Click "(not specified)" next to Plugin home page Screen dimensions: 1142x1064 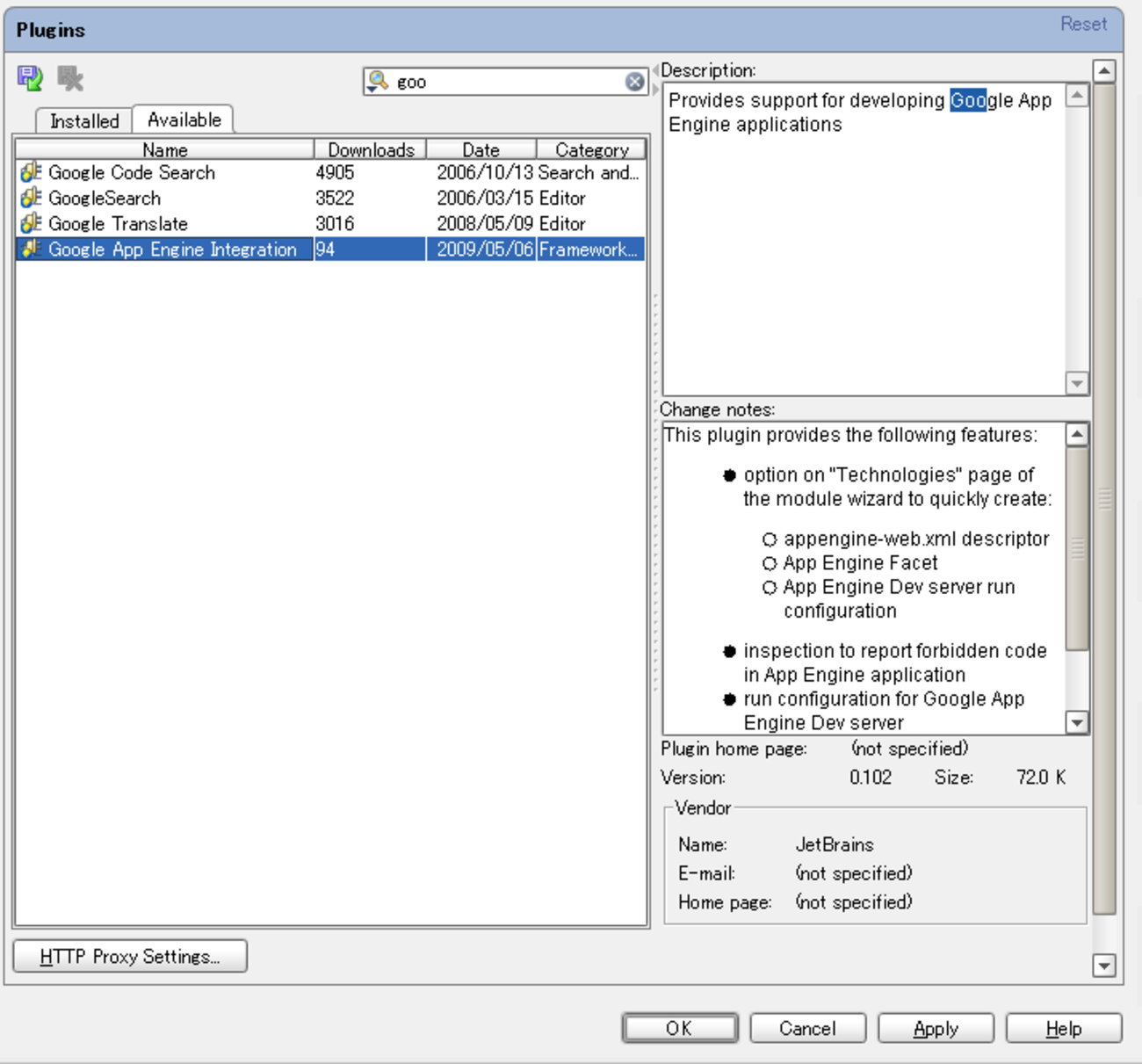910,748
